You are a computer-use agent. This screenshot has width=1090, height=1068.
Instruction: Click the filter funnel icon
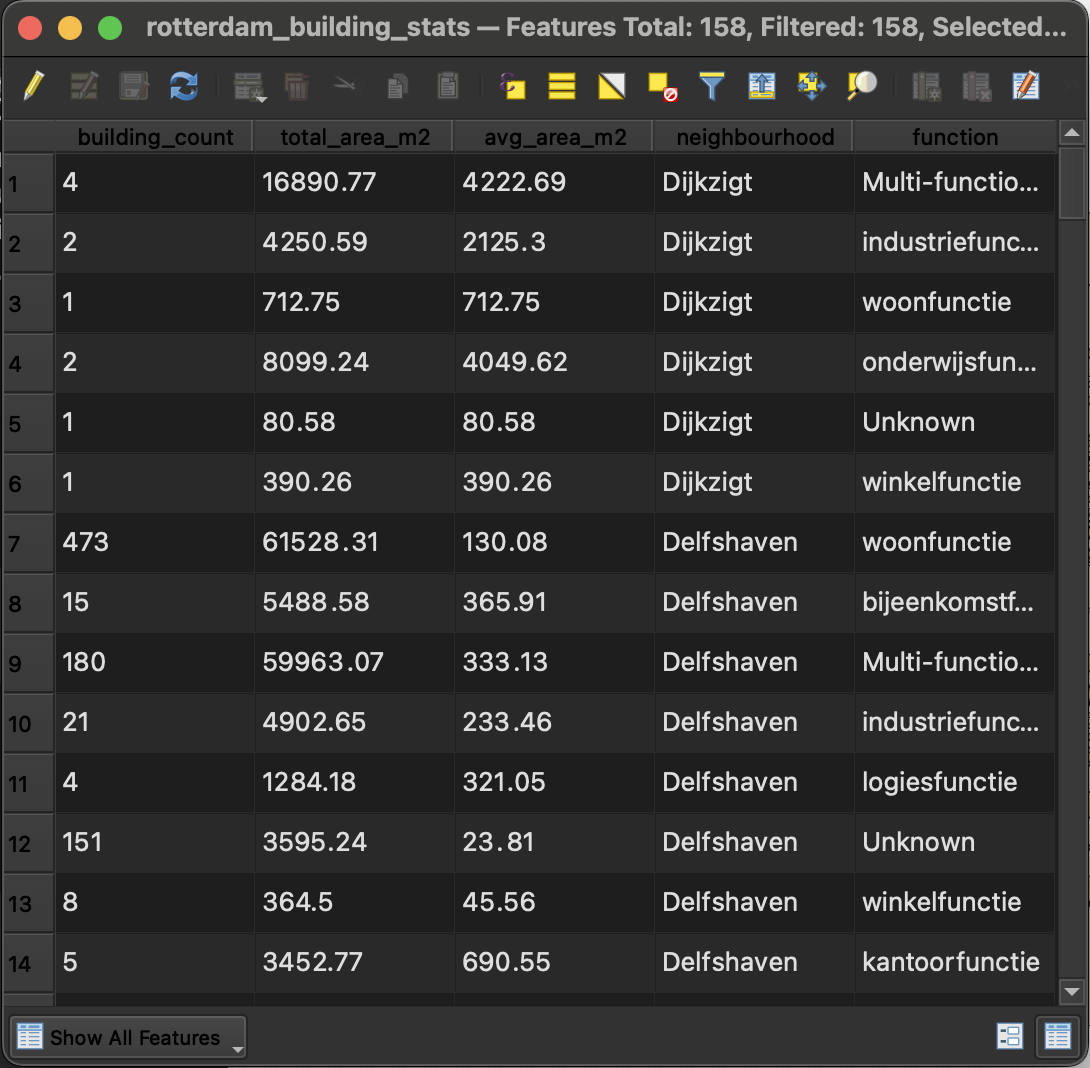point(711,86)
